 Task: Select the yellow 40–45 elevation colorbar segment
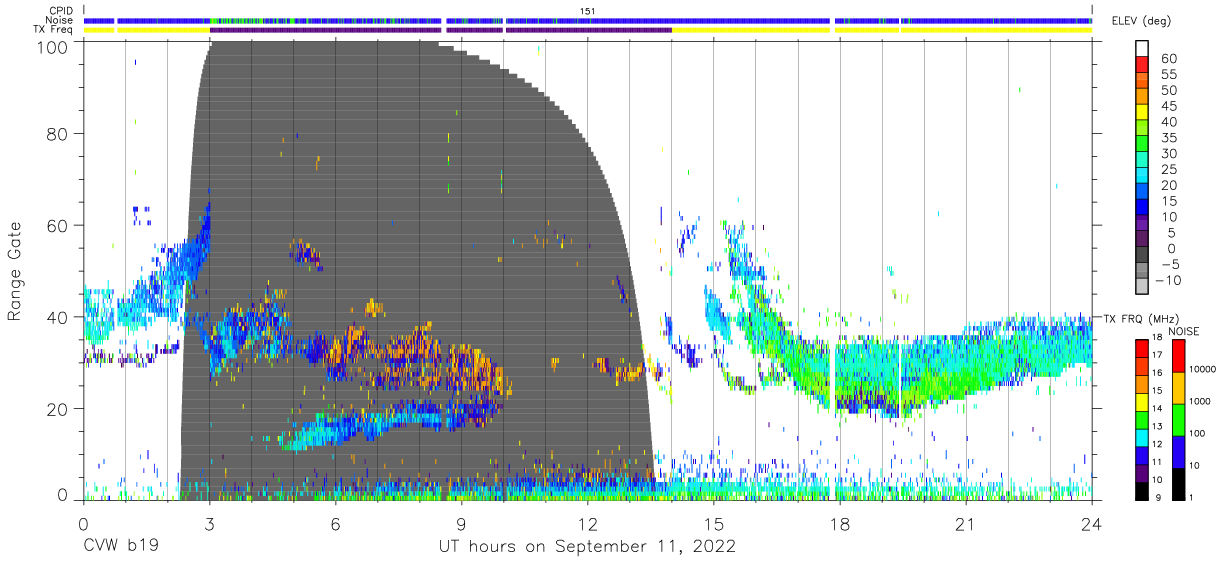[x=1142, y=113]
